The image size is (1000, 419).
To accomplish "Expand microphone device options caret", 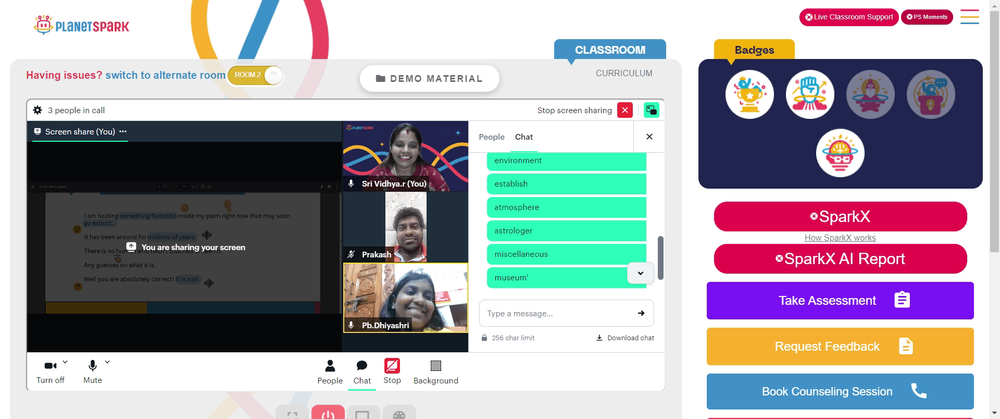I will [x=107, y=362].
